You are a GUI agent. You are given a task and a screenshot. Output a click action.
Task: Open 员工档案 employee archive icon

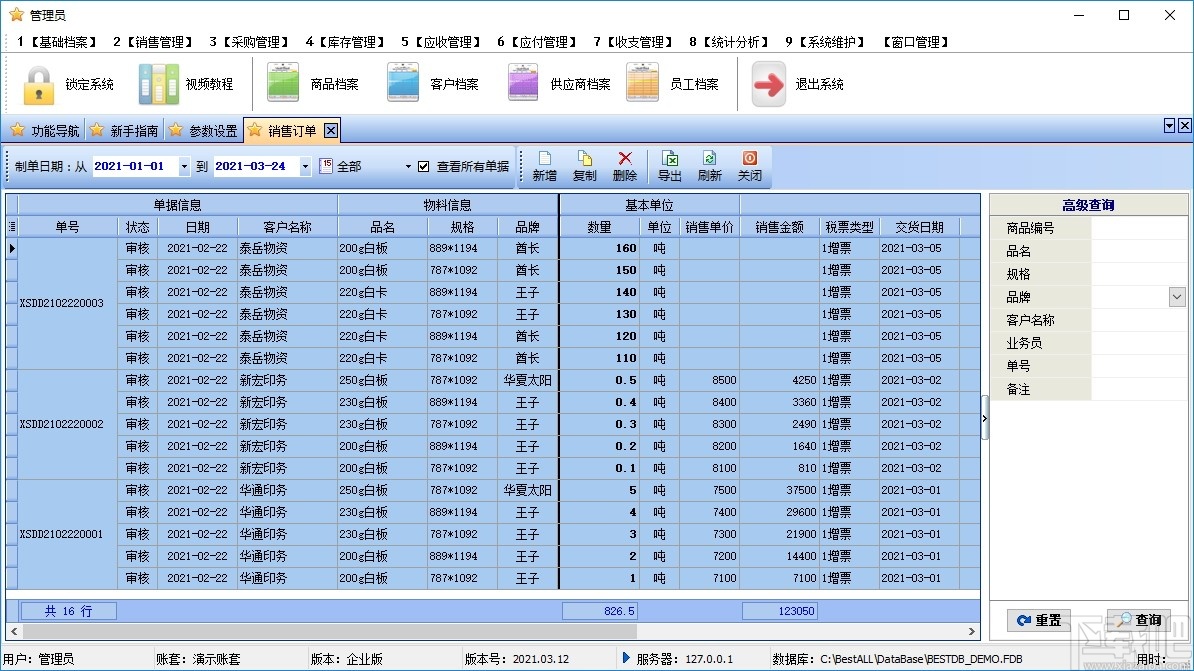(x=642, y=85)
